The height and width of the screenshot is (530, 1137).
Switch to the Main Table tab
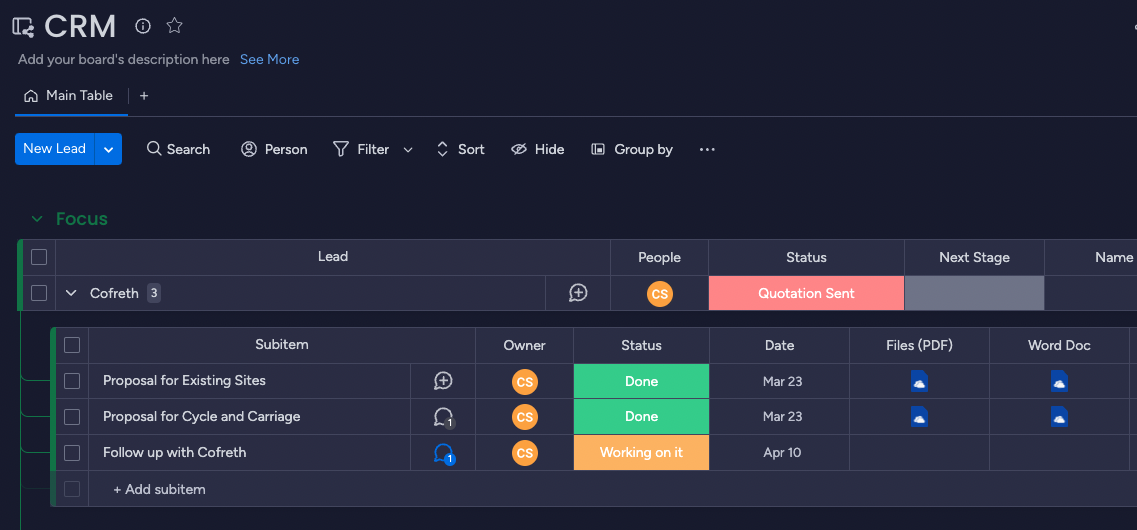[x=69, y=96]
